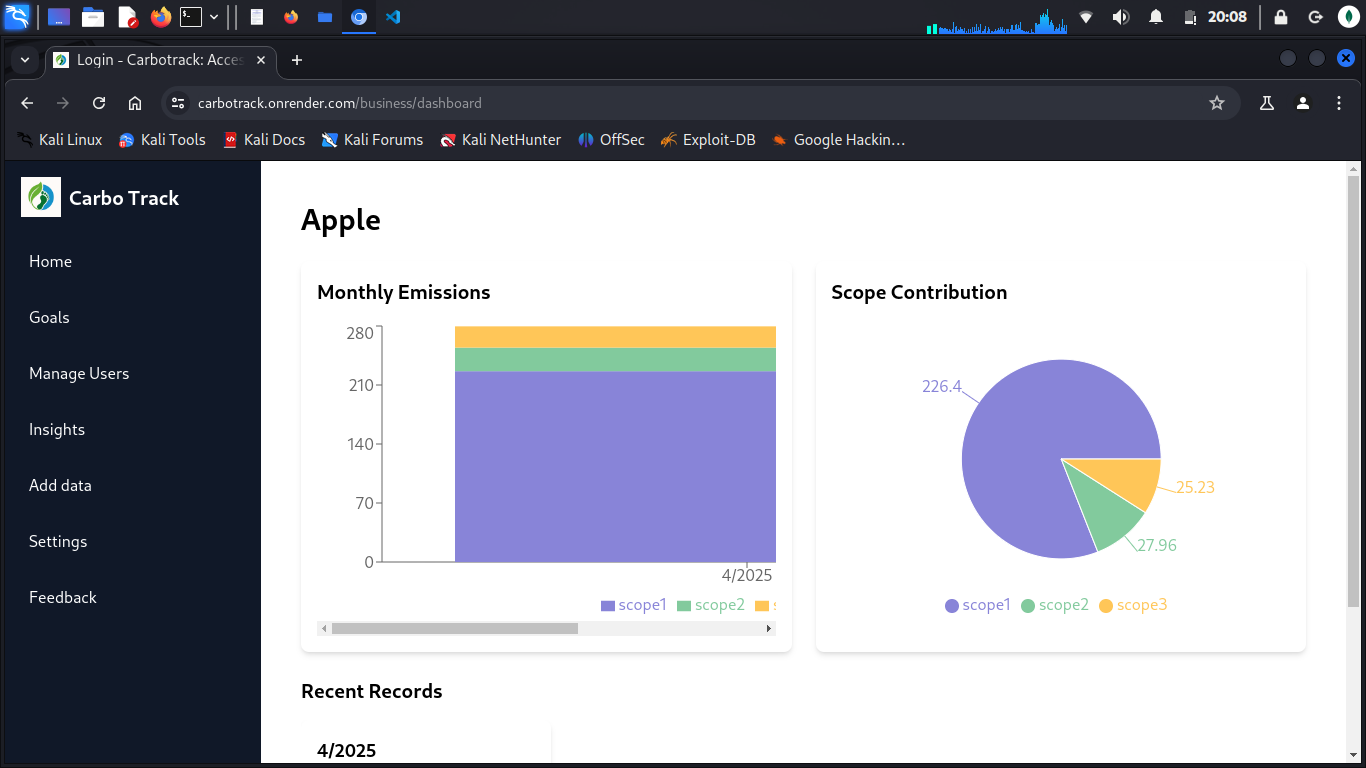
Task: Open the OffSec bookmark
Action: (x=611, y=140)
